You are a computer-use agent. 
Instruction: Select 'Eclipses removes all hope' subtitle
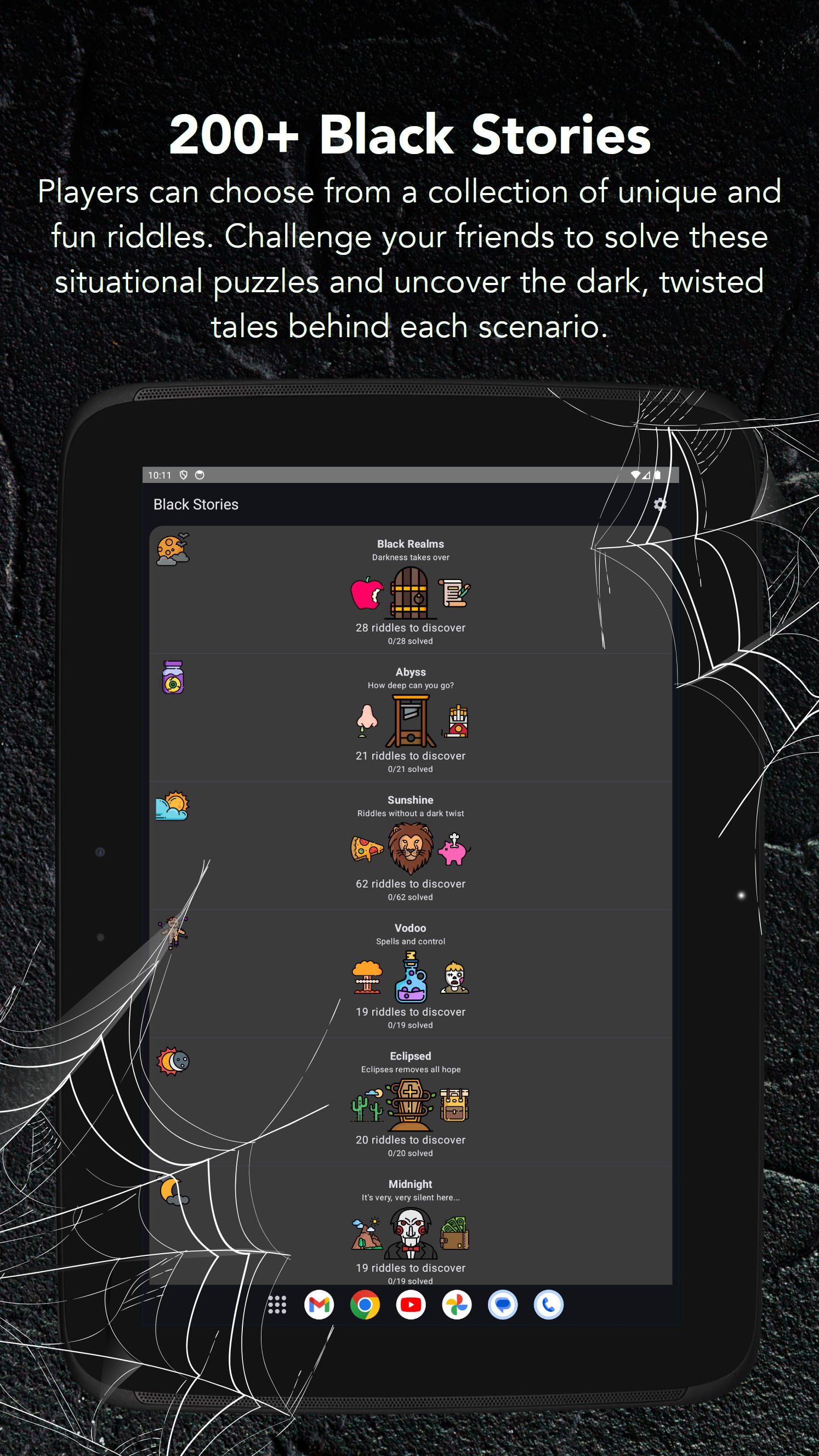[x=411, y=1070]
